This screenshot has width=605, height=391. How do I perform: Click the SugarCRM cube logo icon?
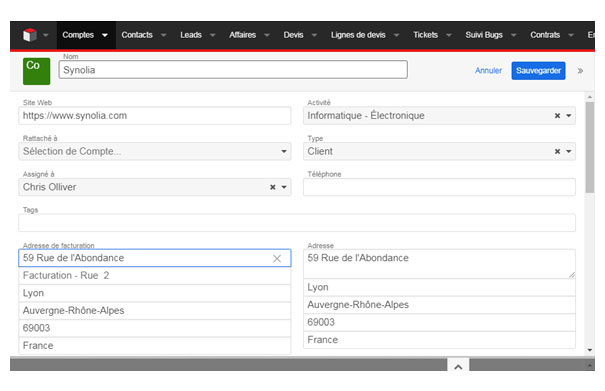pos(30,35)
